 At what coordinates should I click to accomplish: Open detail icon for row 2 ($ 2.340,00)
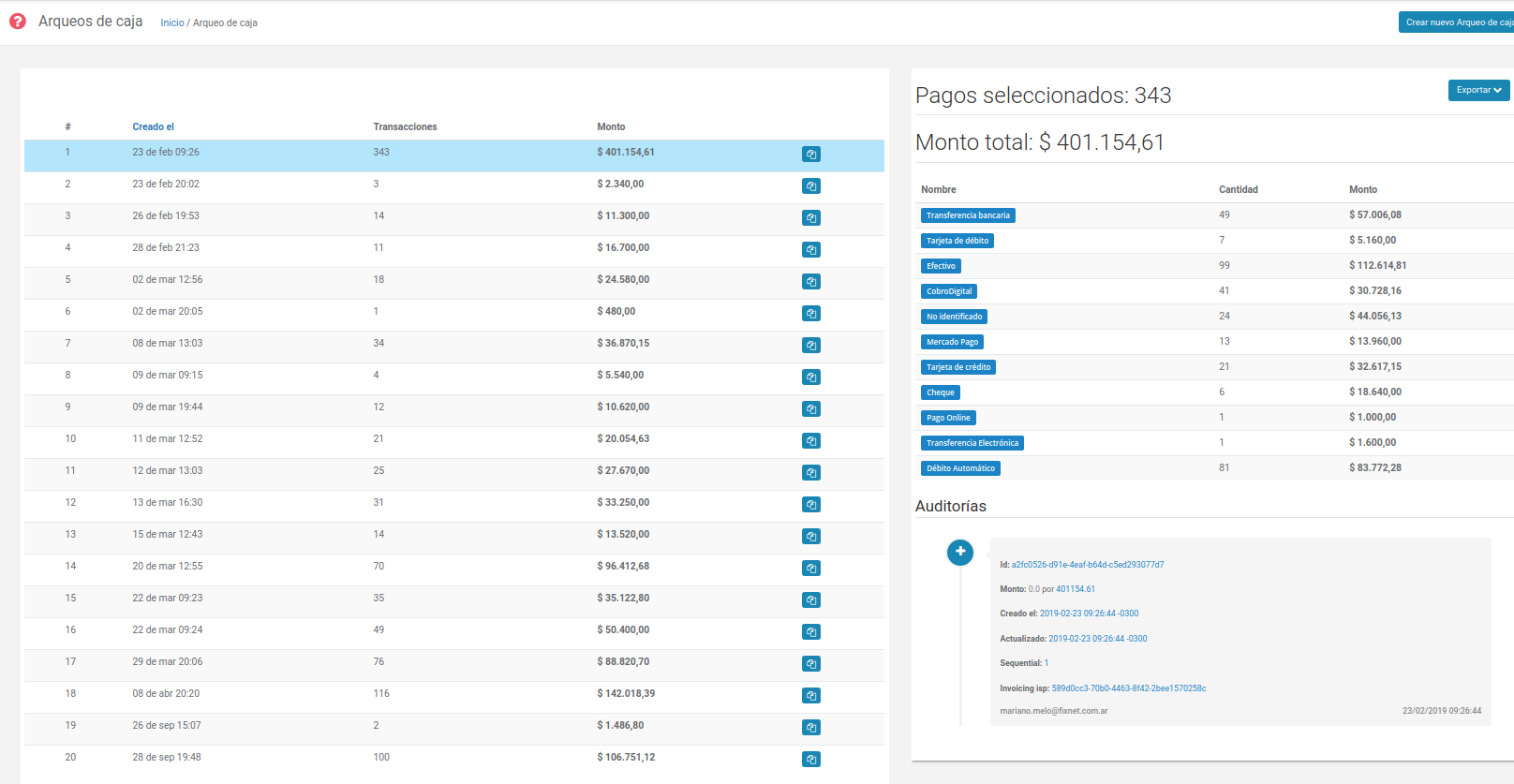pos(811,186)
